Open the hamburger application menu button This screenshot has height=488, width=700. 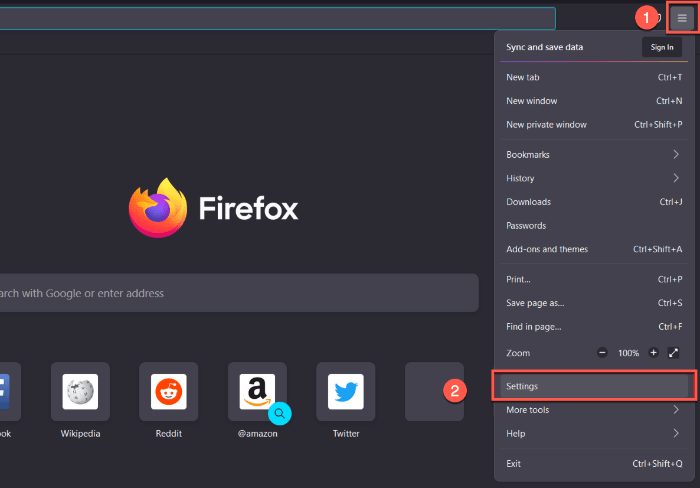(x=682, y=18)
